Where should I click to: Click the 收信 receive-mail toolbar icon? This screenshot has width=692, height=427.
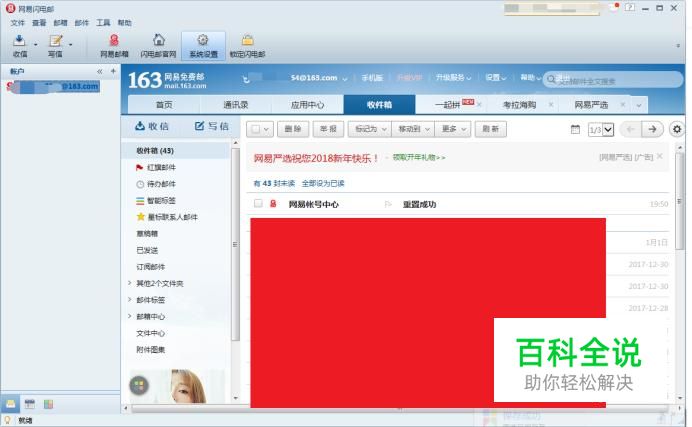point(19,46)
